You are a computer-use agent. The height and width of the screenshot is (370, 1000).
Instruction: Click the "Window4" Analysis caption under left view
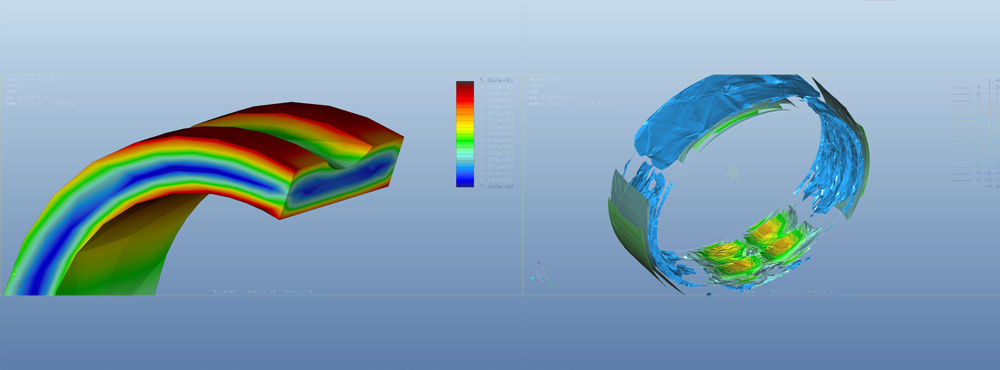click(x=261, y=292)
